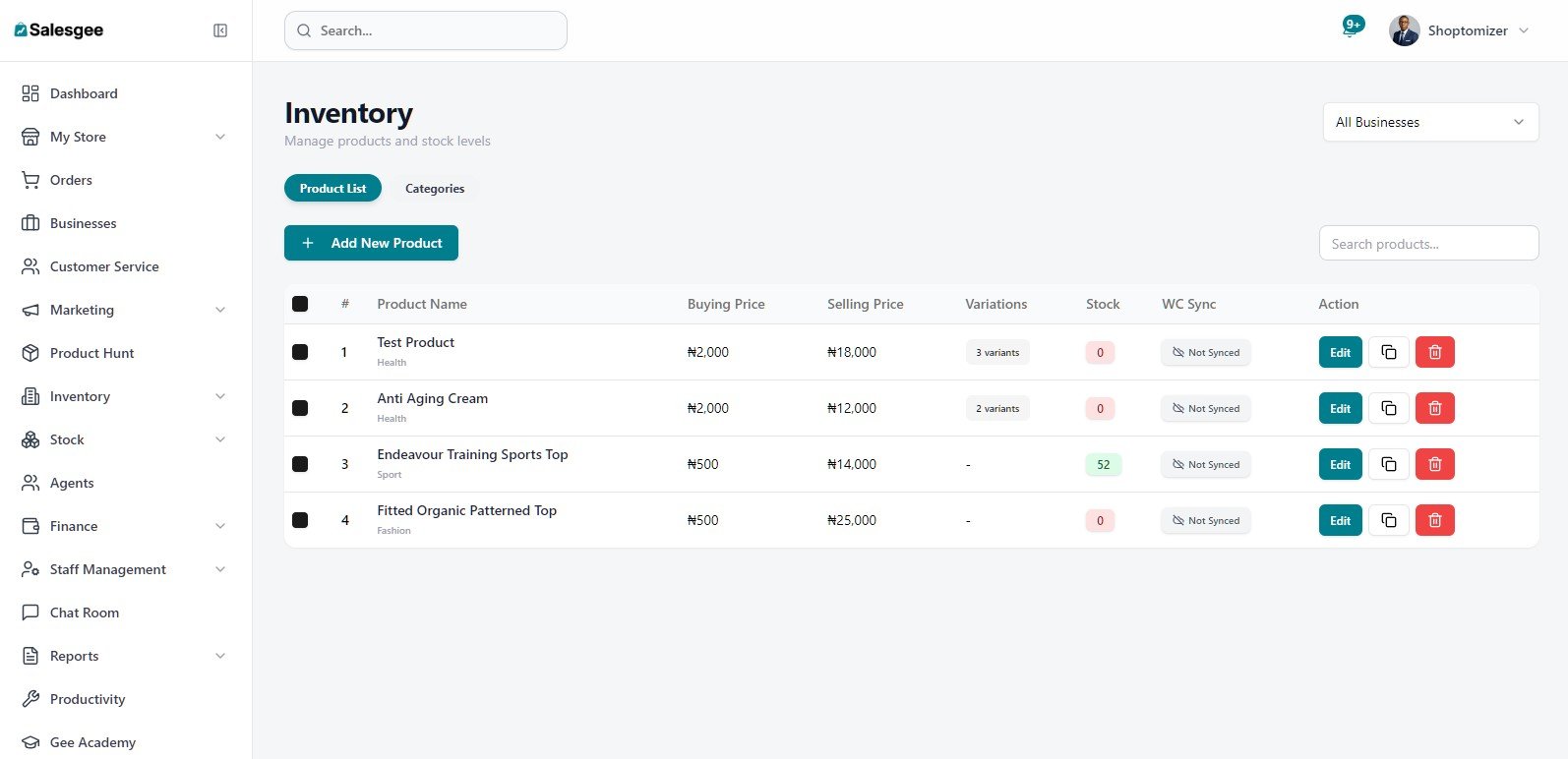Screen dimensions: 1568x759
Task: Edit the Anti Aging Cream product
Action: point(1341,408)
